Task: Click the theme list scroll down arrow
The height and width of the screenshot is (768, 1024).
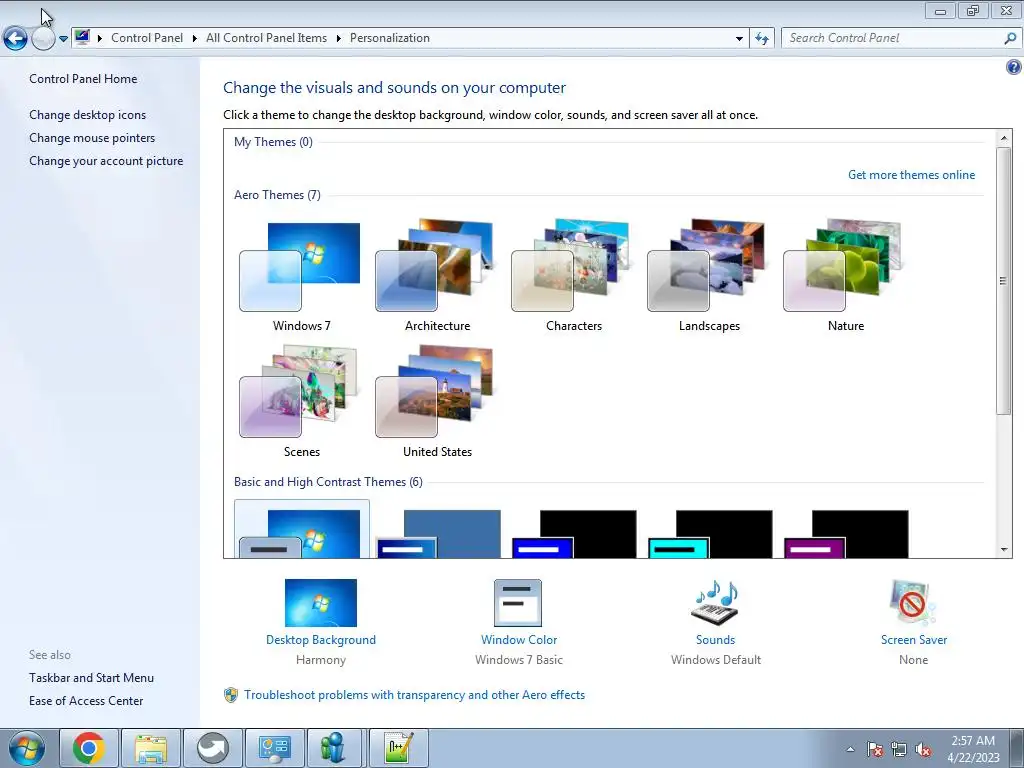Action: tap(1004, 550)
